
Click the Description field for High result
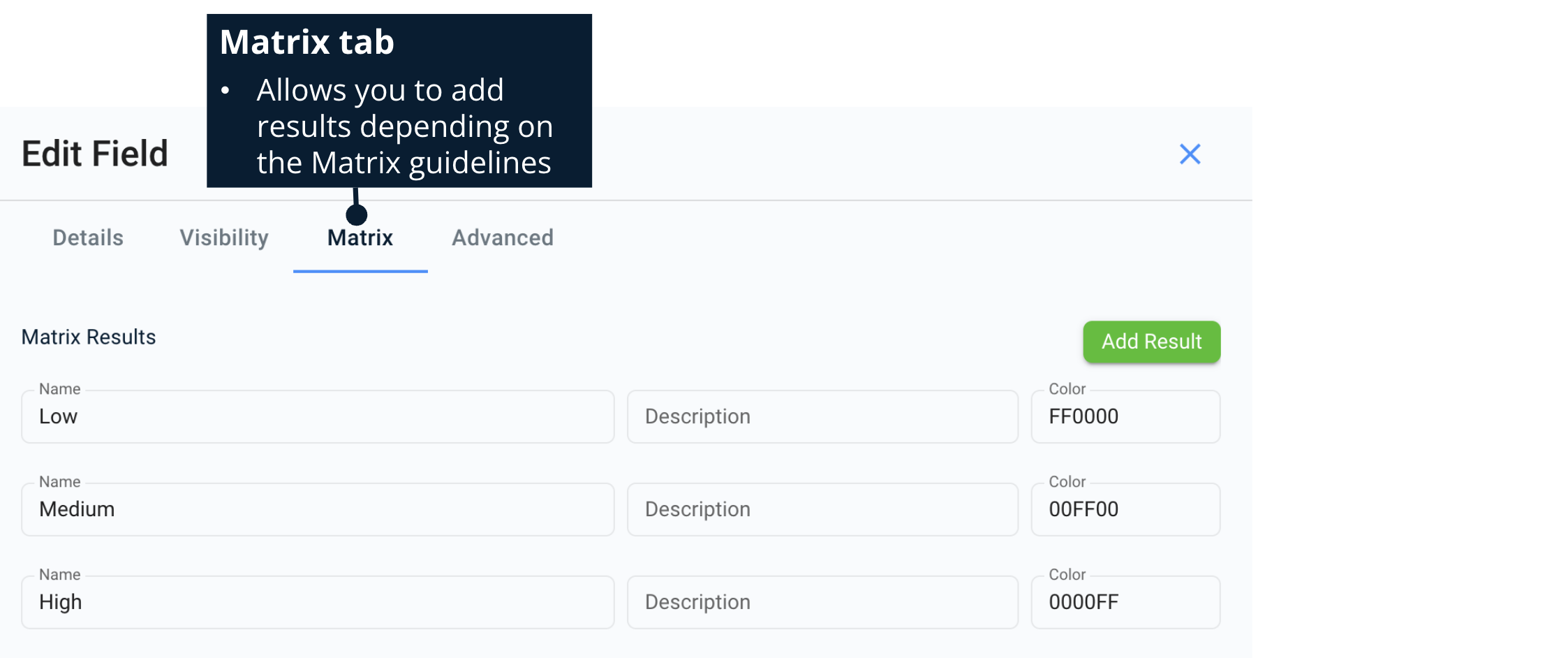coord(822,602)
